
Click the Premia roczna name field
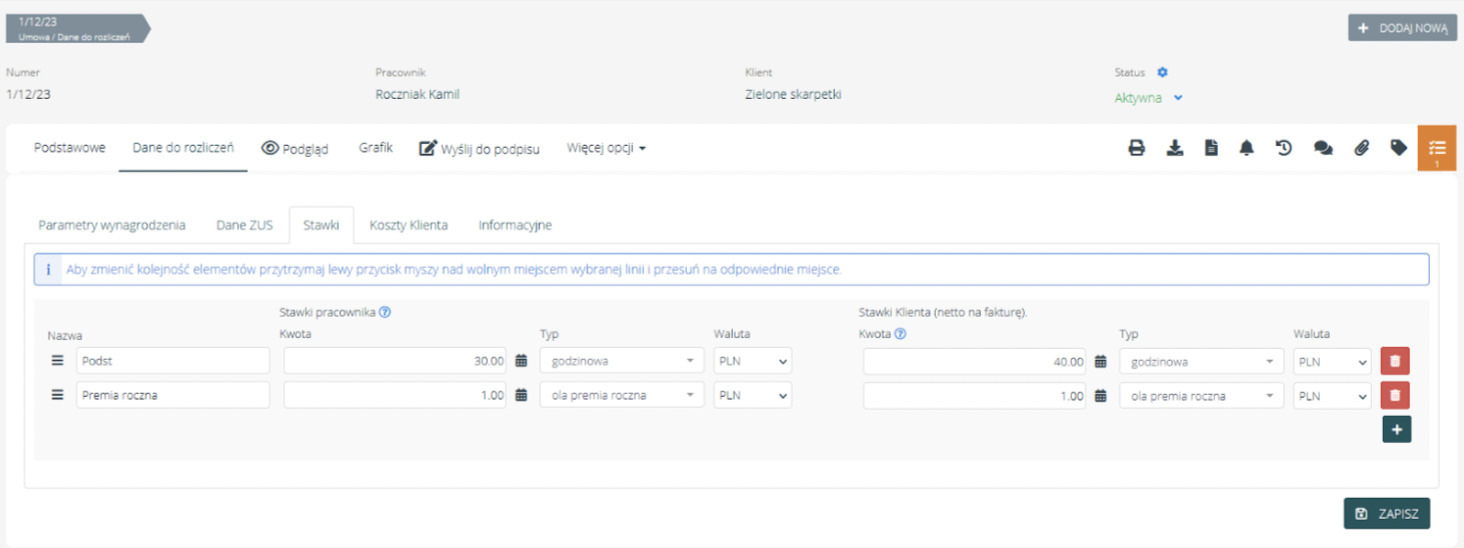[172, 395]
